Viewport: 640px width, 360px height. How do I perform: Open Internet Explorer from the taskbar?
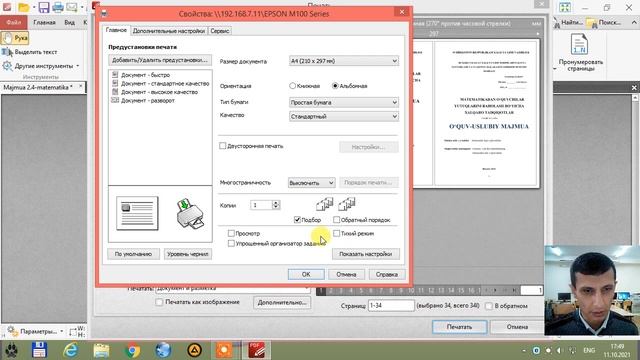[71, 350]
